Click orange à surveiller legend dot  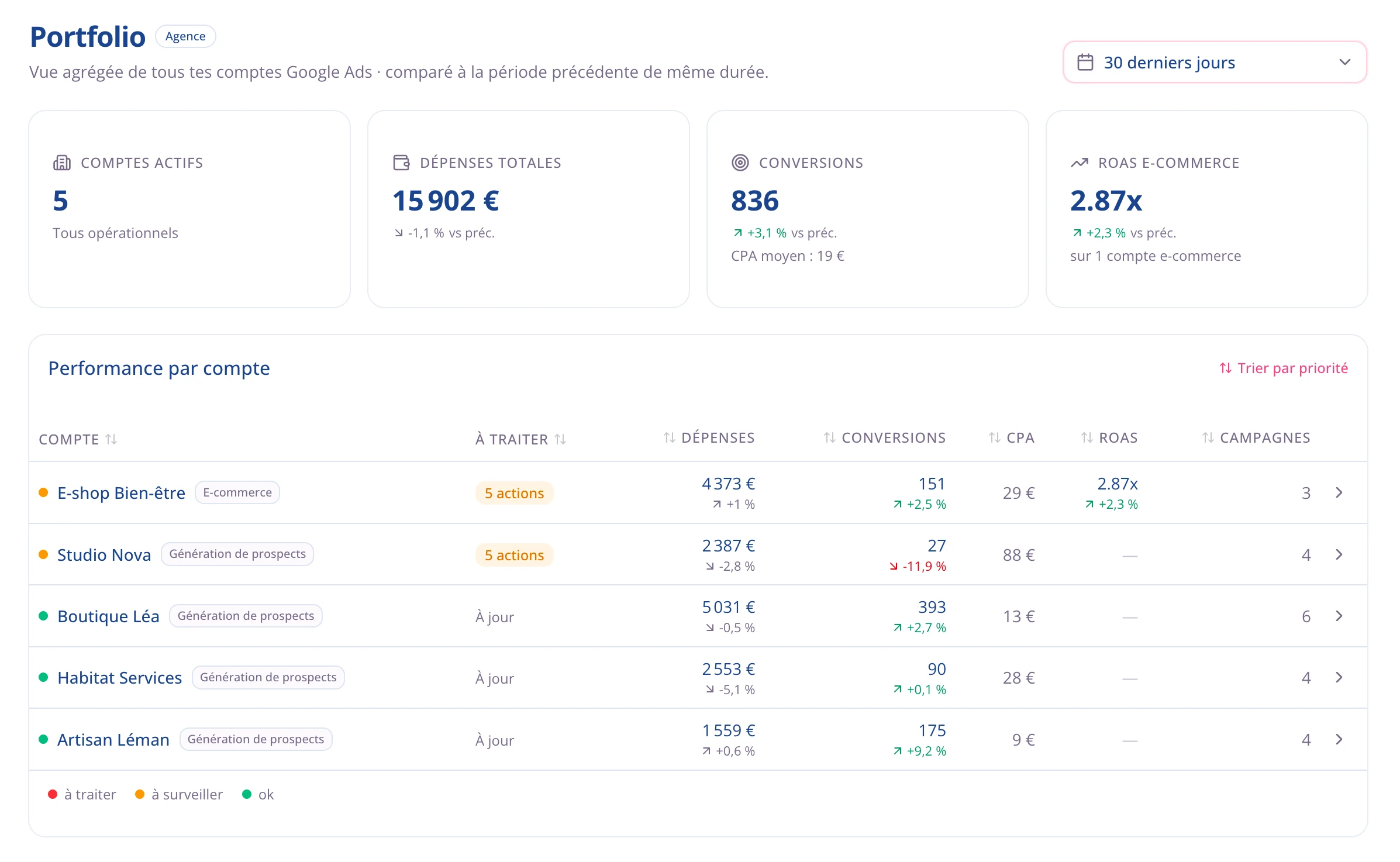click(140, 794)
